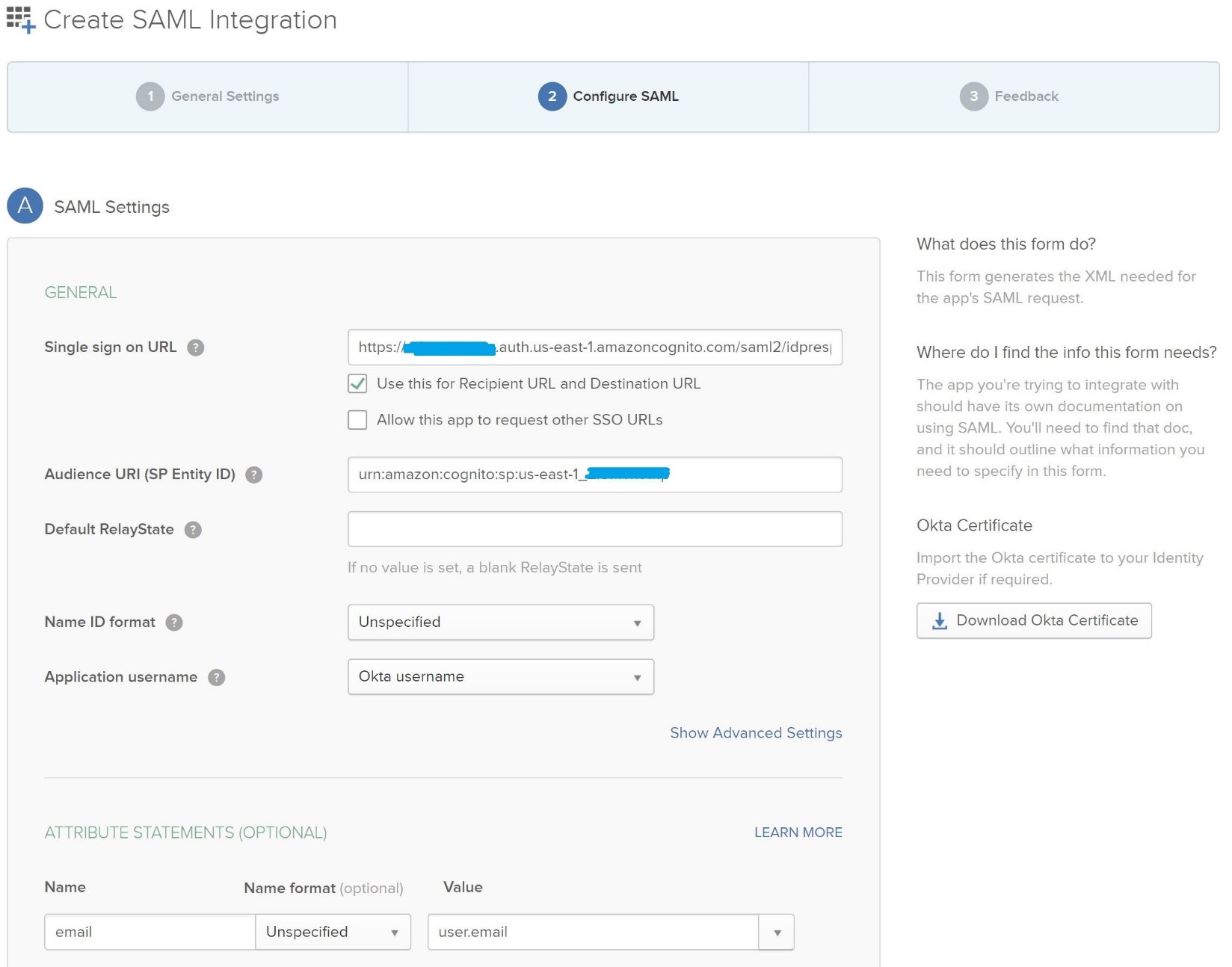Download the Okta Certificate
This screenshot has height=967, width=1232.
coord(1034,621)
